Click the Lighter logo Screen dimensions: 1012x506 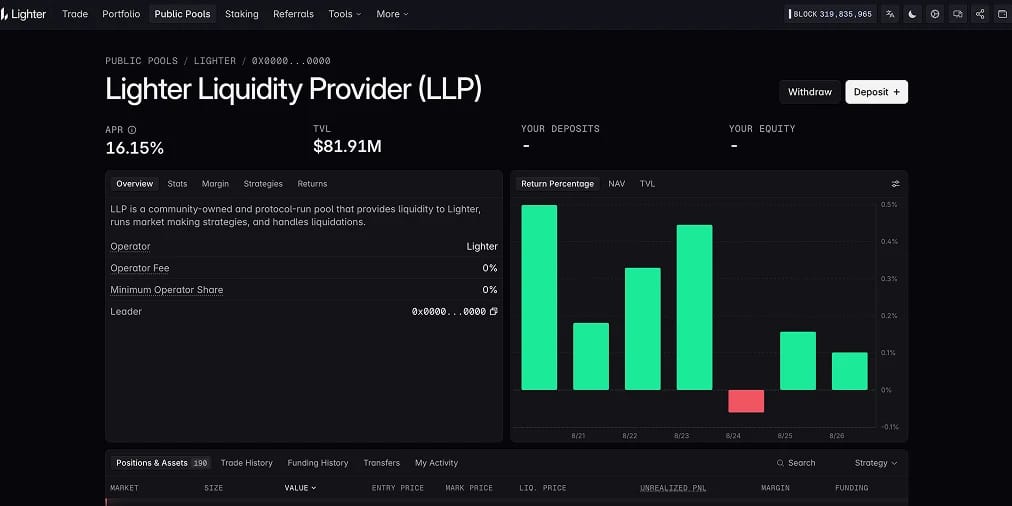click(24, 14)
